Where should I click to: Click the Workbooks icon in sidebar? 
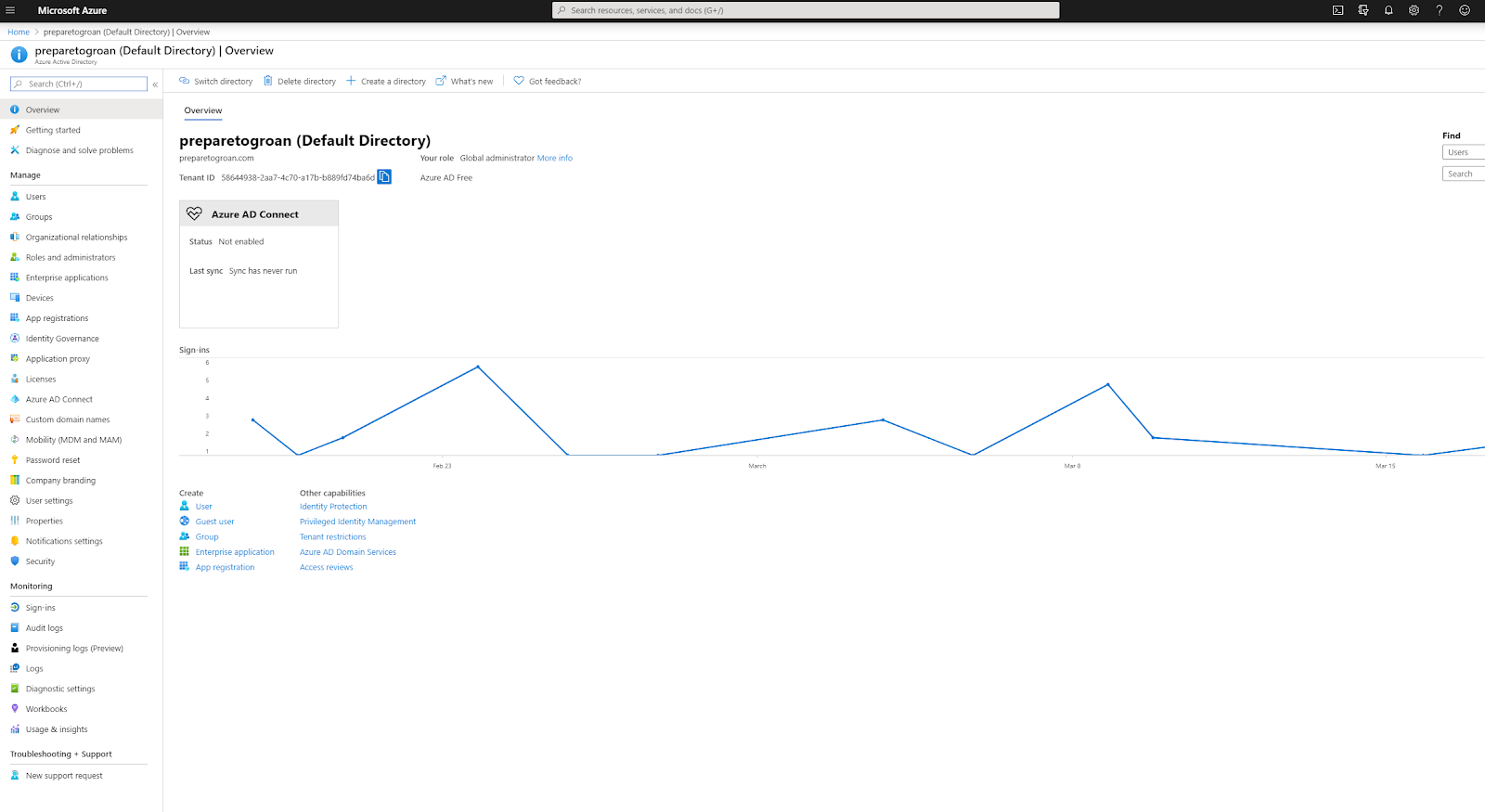coord(15,709)
